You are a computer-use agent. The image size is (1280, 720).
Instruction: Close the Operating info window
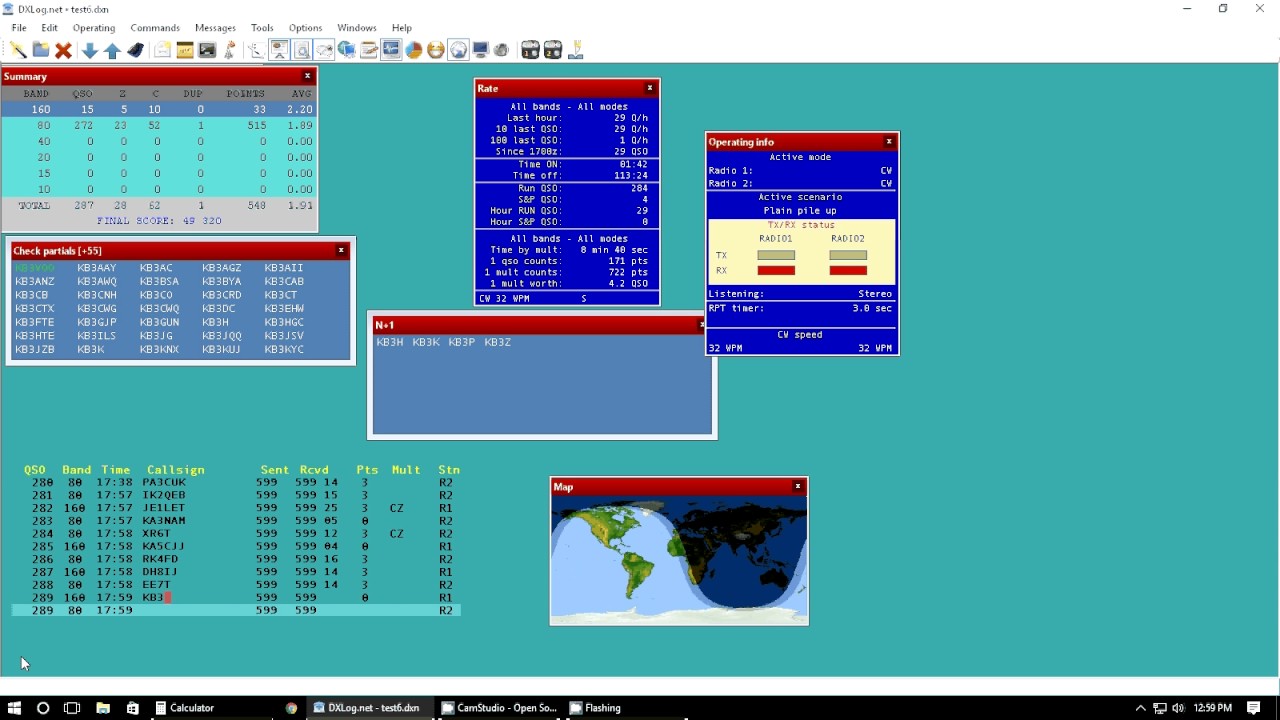tap(889, 142)
